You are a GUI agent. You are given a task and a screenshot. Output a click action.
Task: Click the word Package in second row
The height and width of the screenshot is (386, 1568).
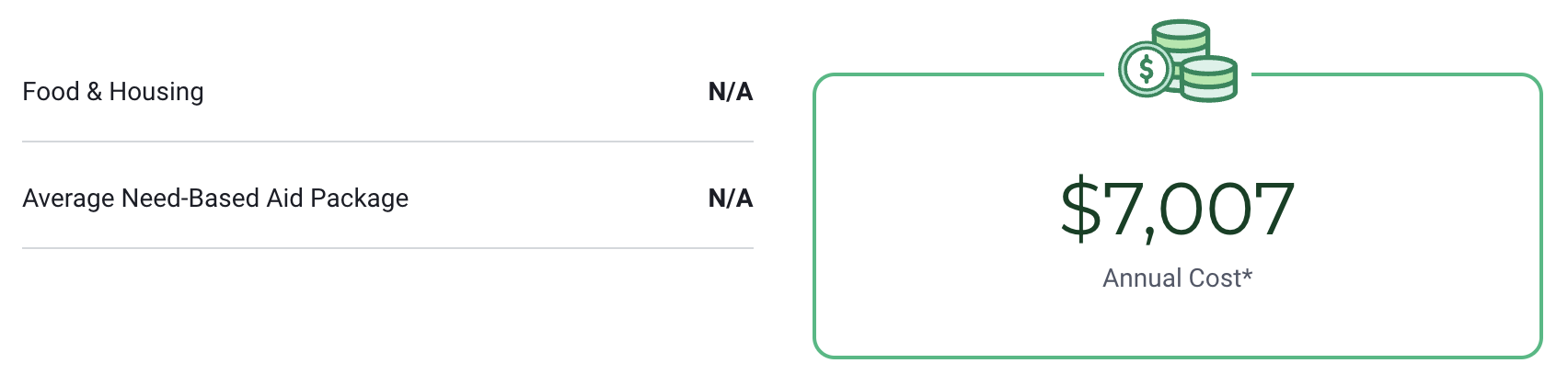[359, 199]
